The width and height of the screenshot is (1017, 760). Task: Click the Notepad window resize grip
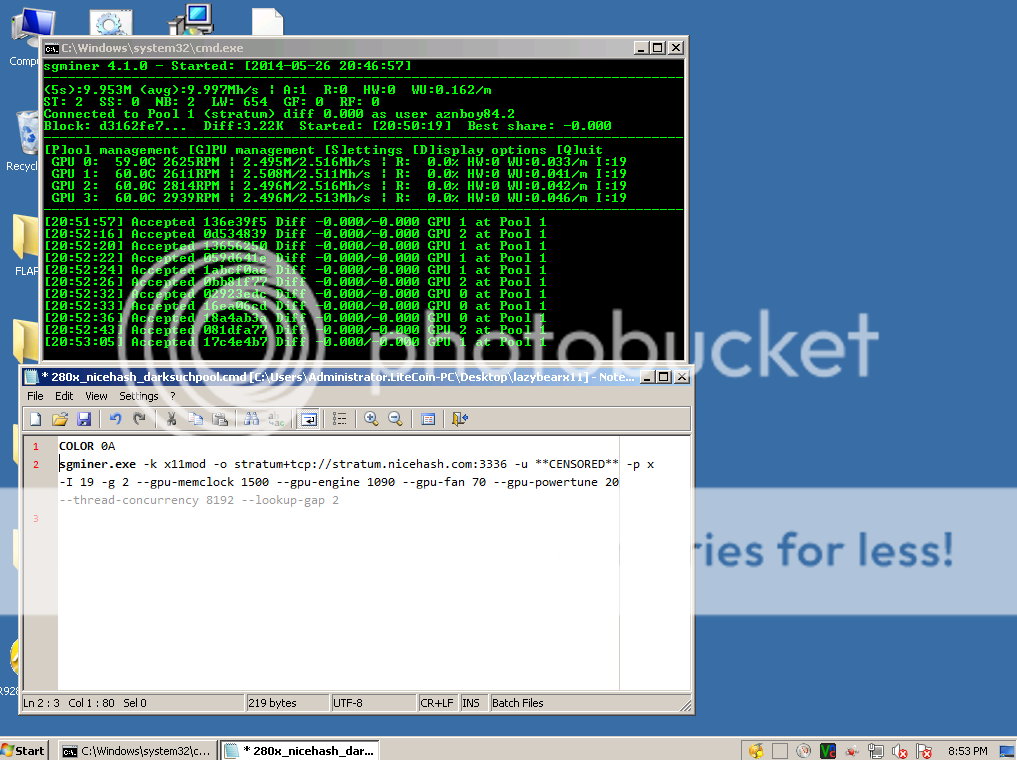[686, 706]
